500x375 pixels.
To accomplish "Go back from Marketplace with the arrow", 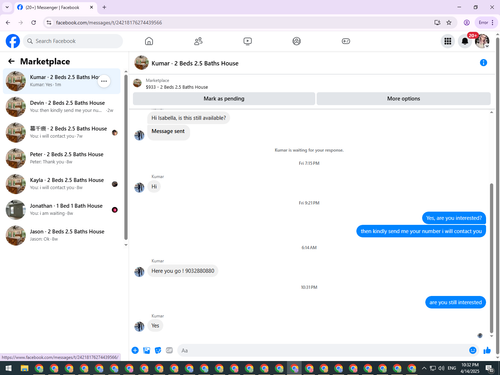I will pos(11,61).
